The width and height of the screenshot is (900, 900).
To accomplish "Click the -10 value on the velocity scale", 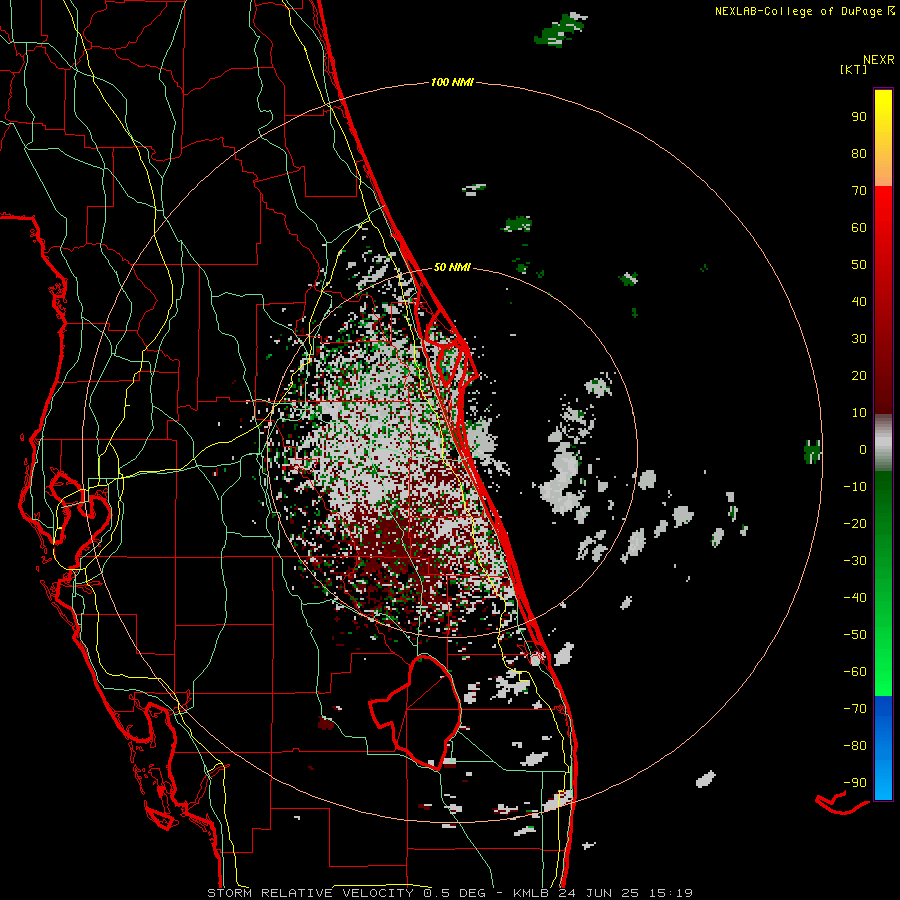I will [x=855, y=487].
